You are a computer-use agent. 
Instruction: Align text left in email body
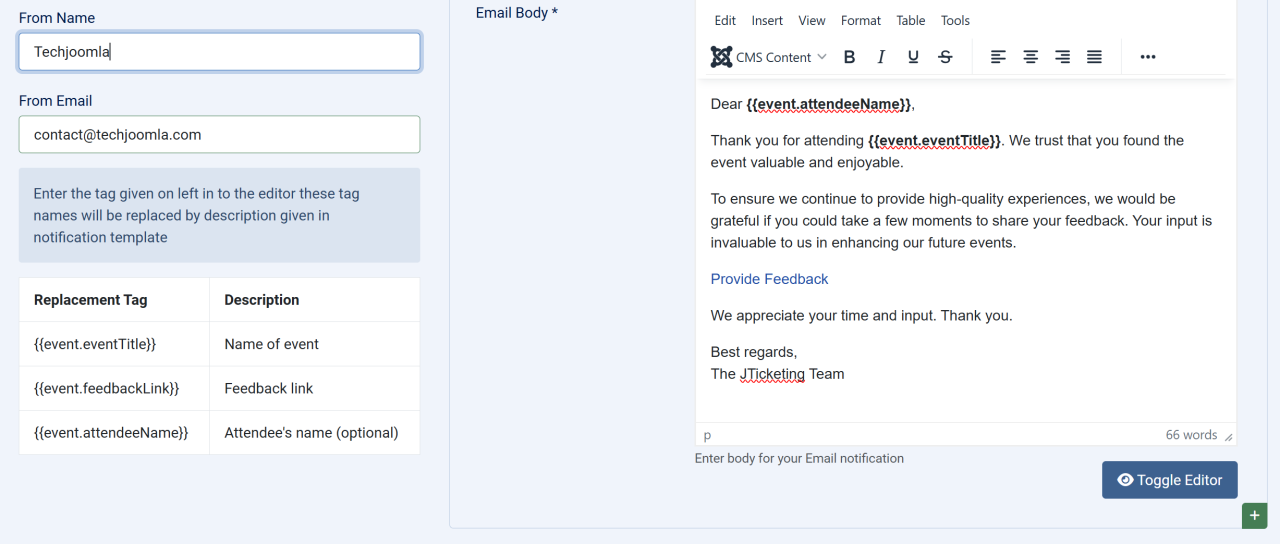tap(998, 57)
